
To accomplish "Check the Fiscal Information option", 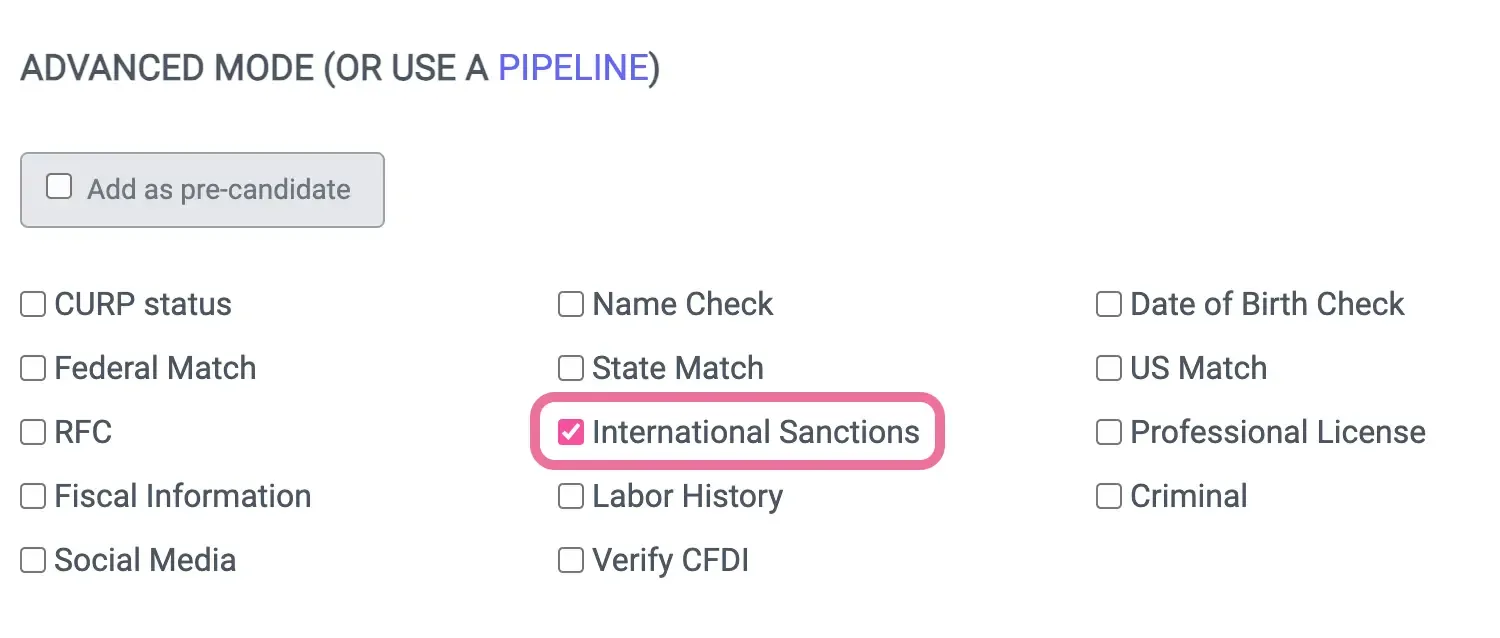I will [x=33, y=496].
